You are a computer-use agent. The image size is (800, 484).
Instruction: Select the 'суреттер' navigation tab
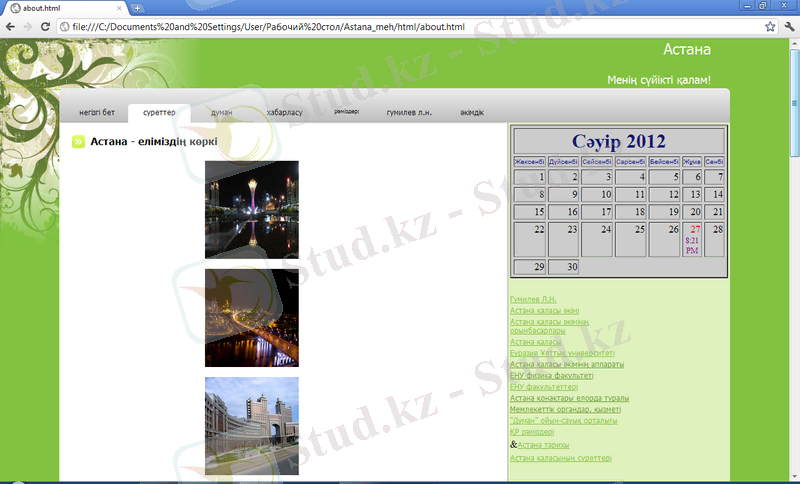(159, 112)
